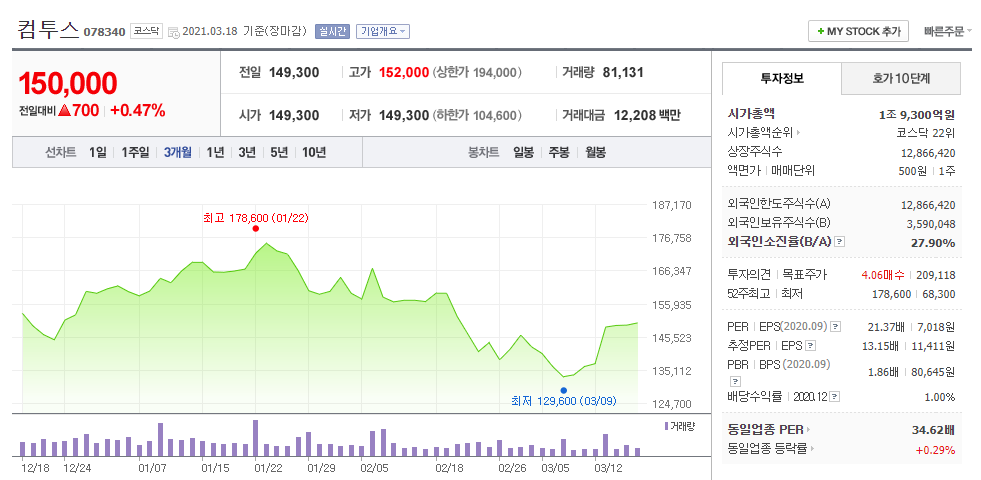Select the 5년 line chart period
Viewport: 981px width, 480px height.
pos(279,152)
